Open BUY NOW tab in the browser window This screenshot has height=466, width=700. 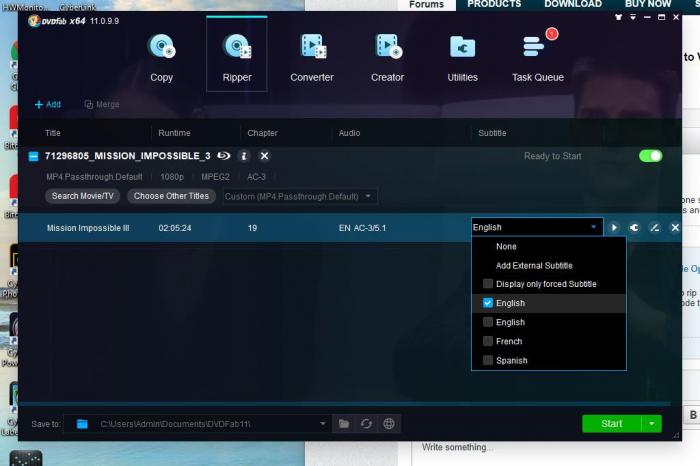pyautogui.click(x=648, y=4)
